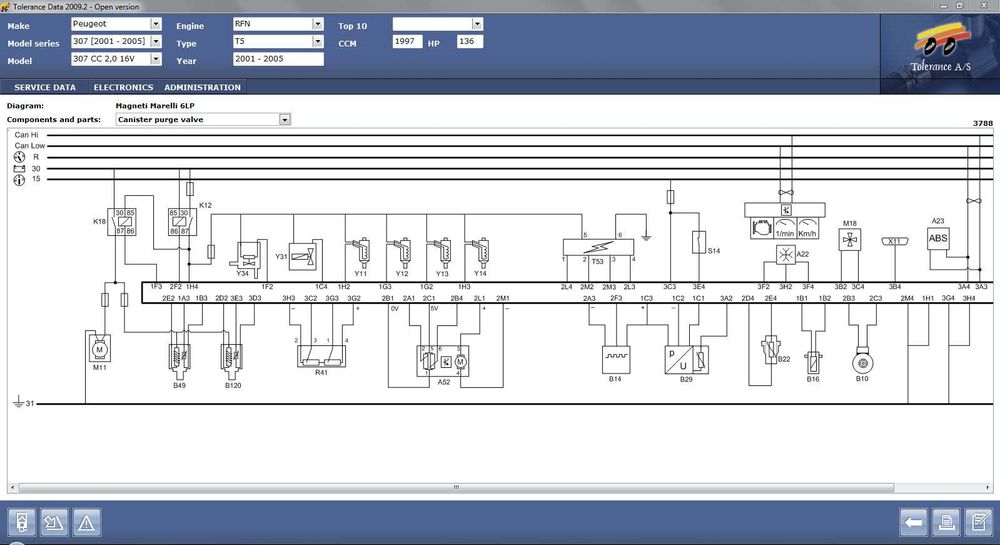Click the B29 pressure sensor symbol
This screenshot has width=1000, height=545.
686,360
